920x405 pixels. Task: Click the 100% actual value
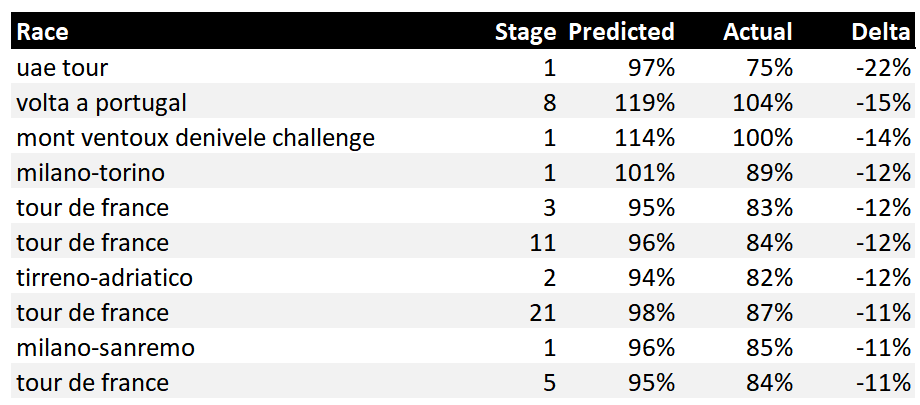(x=763, y=138)
